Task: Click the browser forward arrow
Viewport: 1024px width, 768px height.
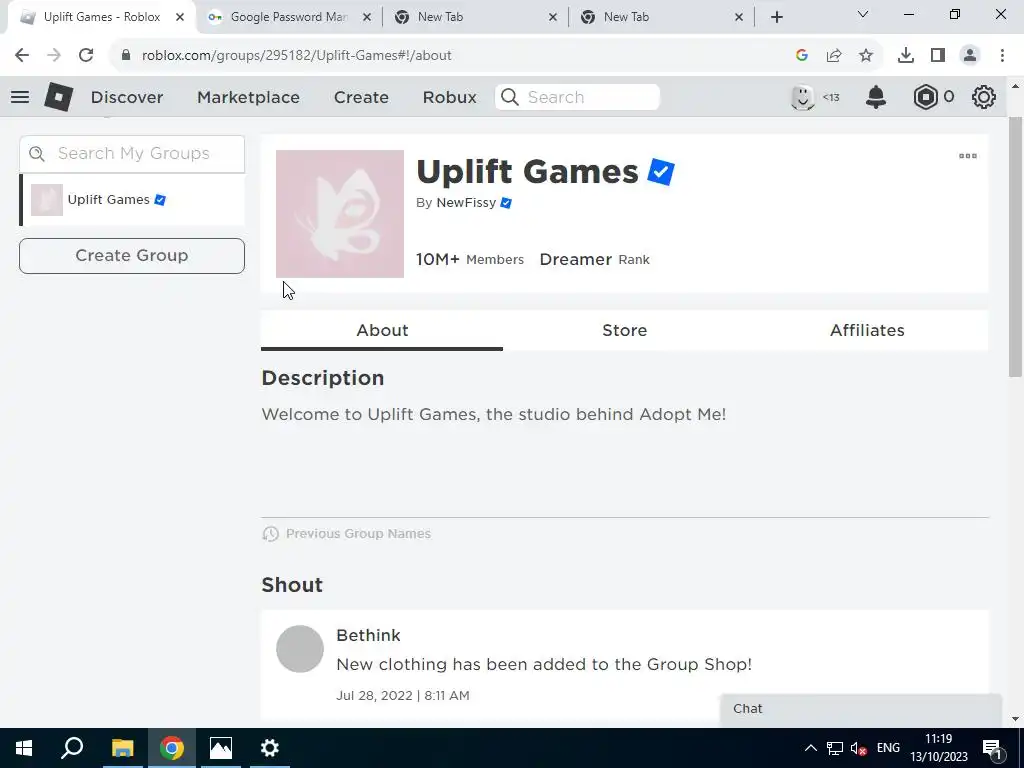Action: (x=54, y=56)
